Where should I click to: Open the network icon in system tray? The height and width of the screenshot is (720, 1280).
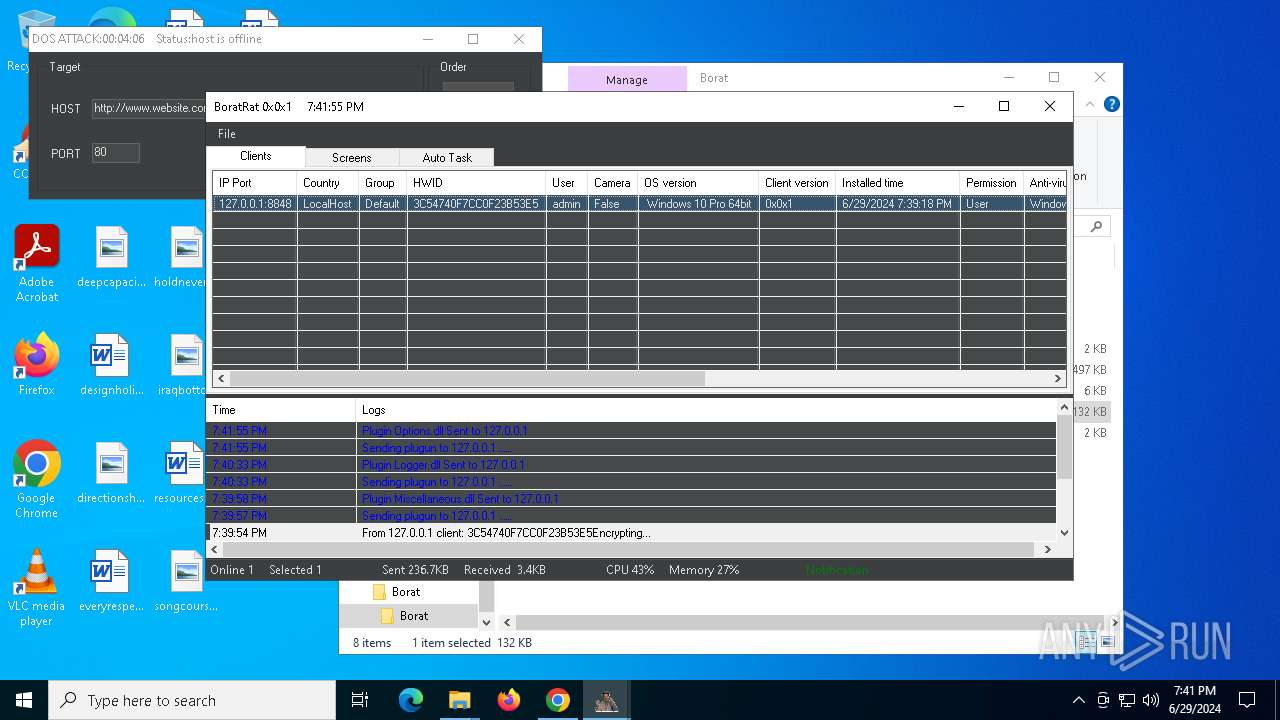[1127, 700]
